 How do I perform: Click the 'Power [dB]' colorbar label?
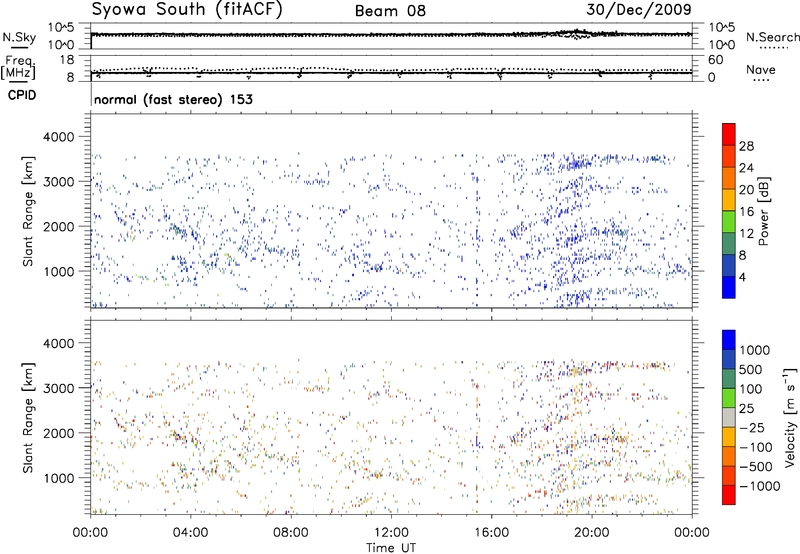click(763, 211)
